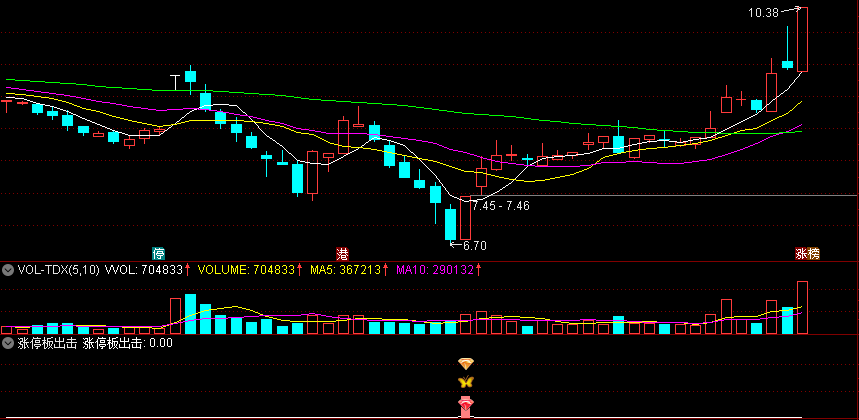This screenshot has height=420, width=859.
Task: Click the latest tall red candlestick
Action: pyautogui.click(x=802, y=39)
